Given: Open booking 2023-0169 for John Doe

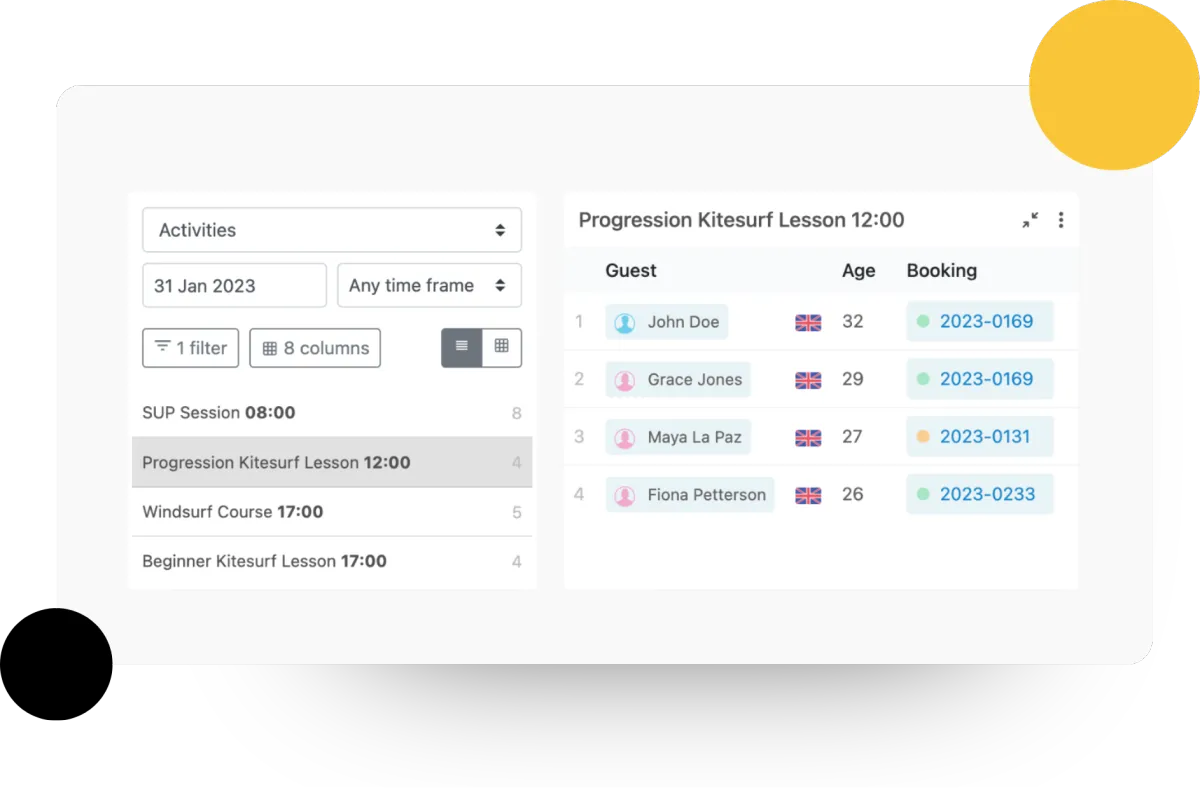Looking at the screenshot, I should click(980, 322).
